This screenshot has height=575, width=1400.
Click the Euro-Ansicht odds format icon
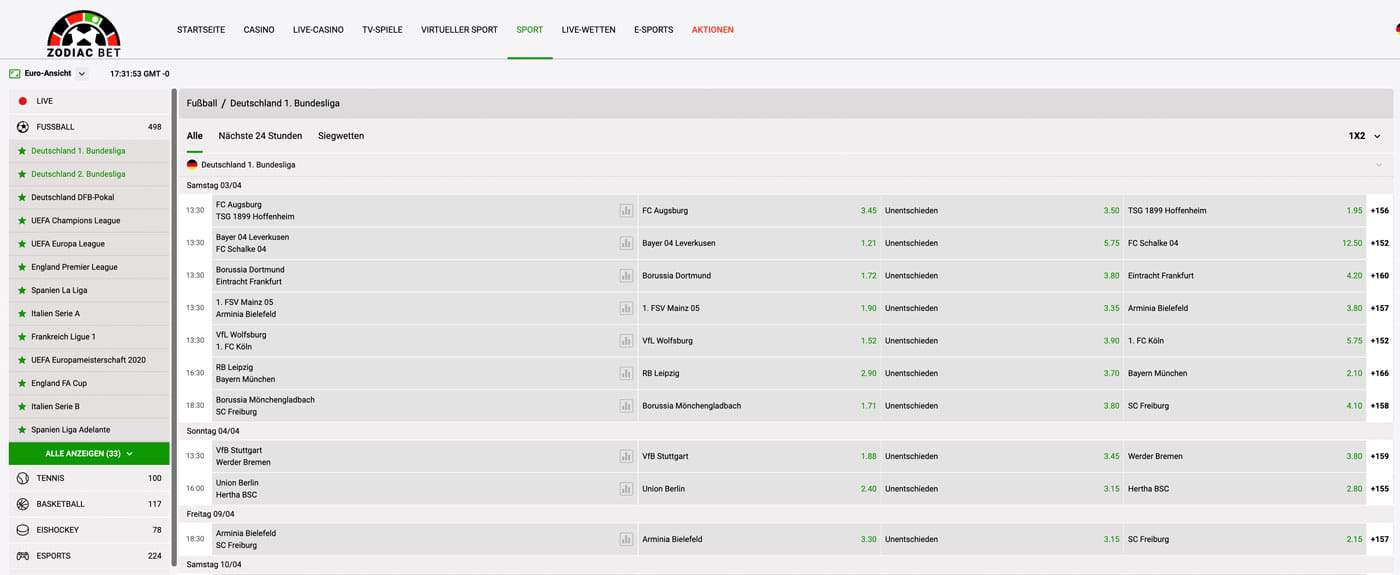tap(15, 73)
